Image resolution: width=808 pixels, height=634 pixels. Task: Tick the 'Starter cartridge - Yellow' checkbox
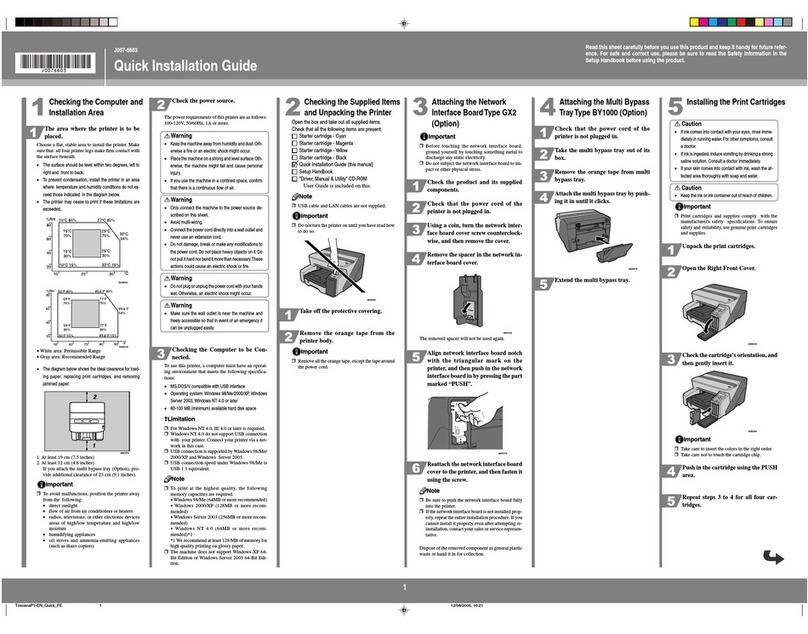point(295,151)
